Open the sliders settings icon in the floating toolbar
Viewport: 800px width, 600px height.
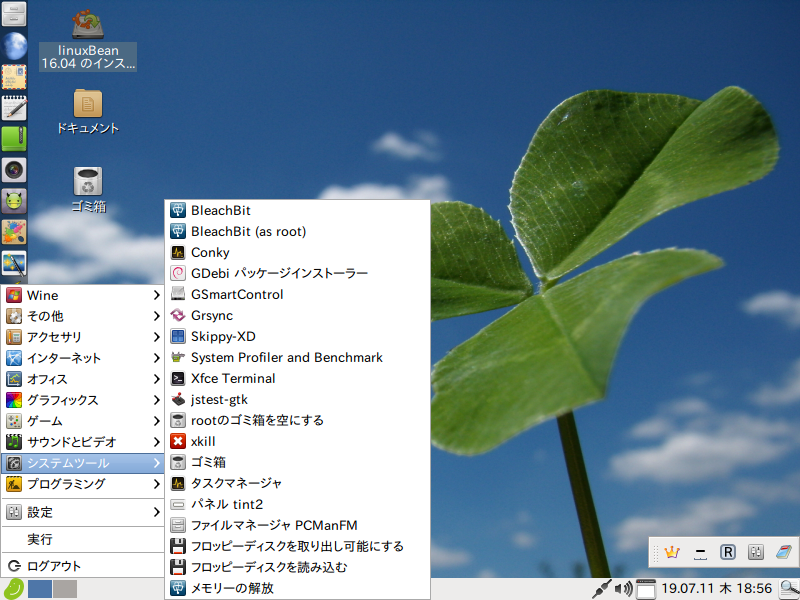756,552
